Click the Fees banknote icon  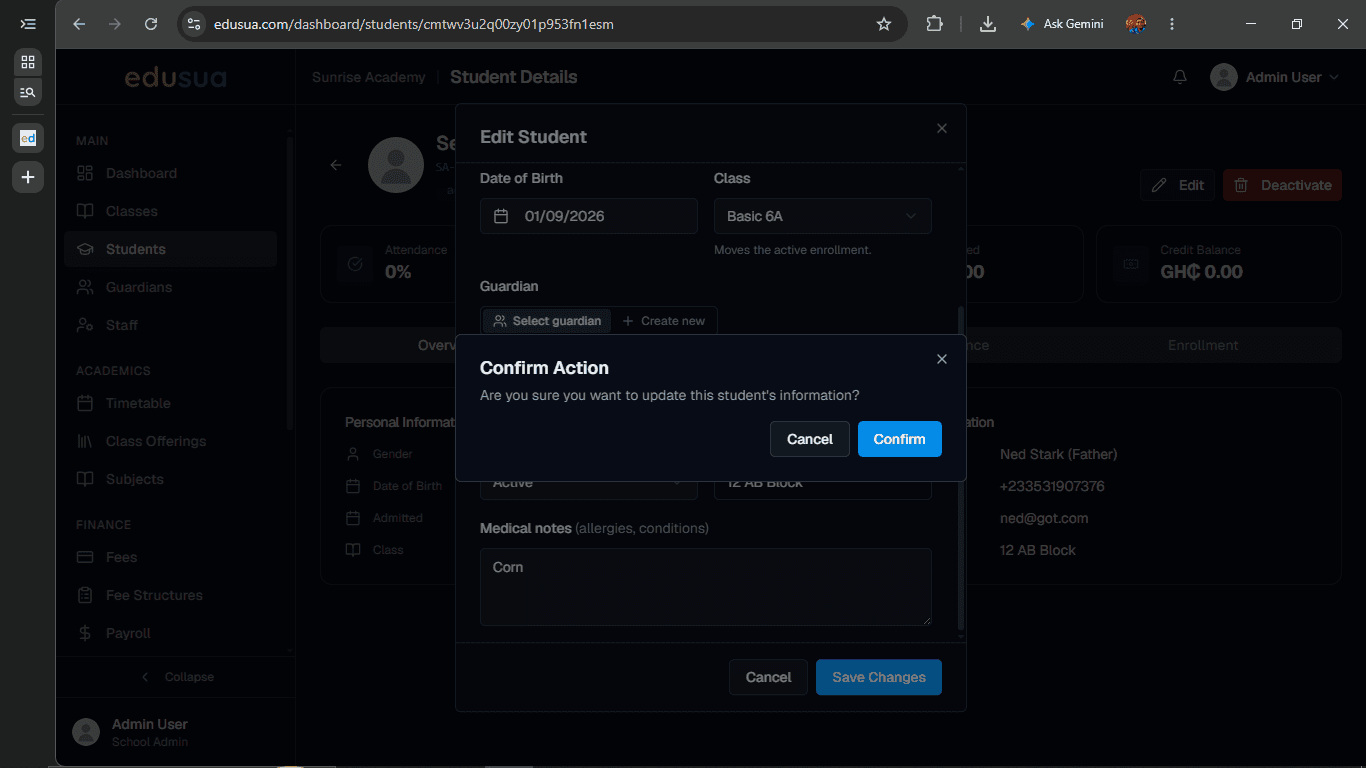click(85, 557)
